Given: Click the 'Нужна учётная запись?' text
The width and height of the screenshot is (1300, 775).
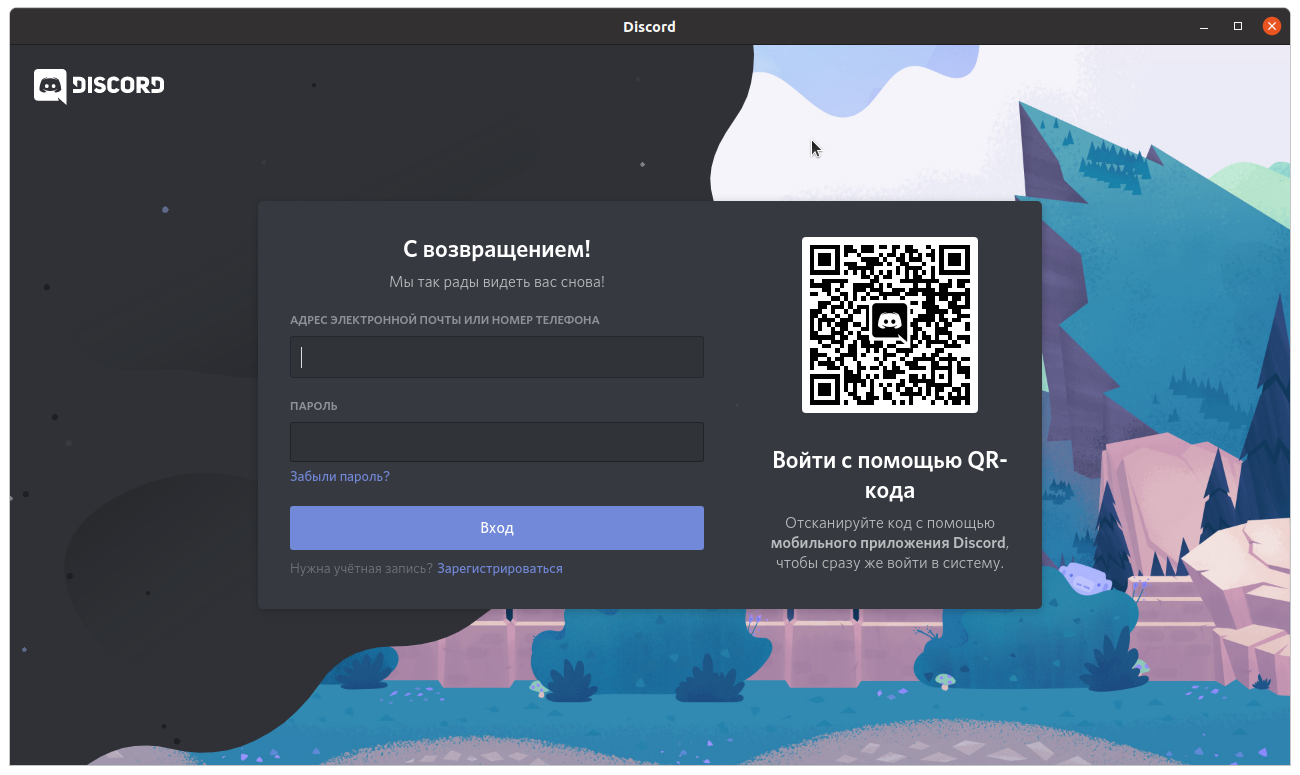Looking at the screenshot, I should 361,569.
